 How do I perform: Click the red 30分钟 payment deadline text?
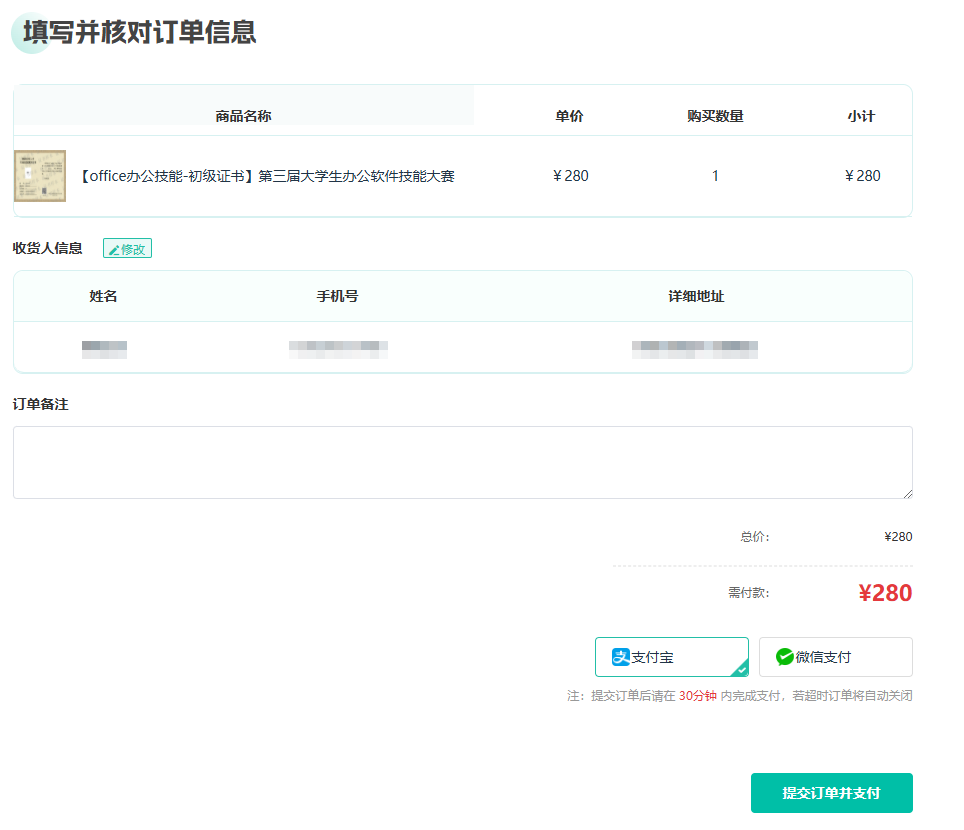click(x=697, y=696)
